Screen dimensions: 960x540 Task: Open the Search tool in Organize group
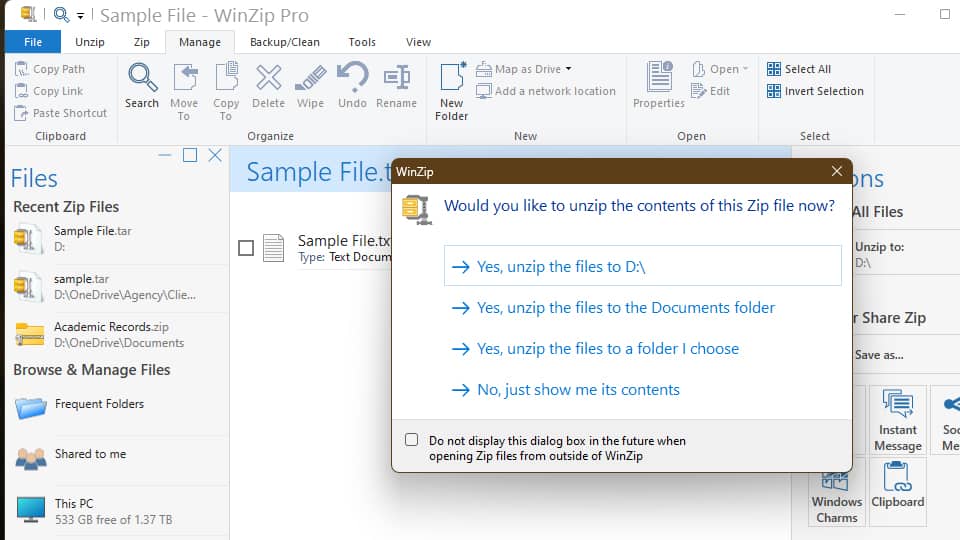tap(142, 86)
